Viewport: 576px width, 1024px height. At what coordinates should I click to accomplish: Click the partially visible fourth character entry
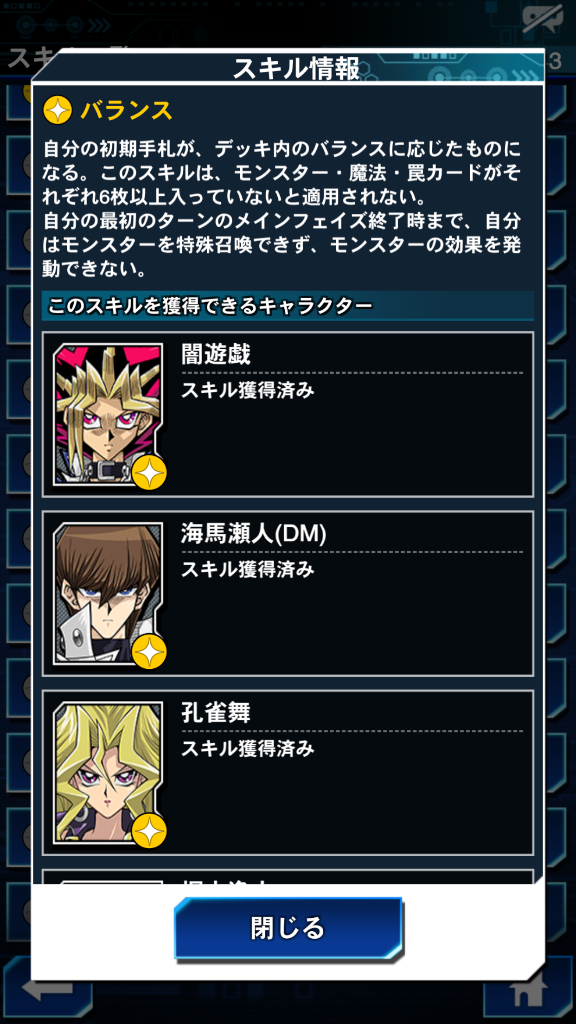point(288,876)
